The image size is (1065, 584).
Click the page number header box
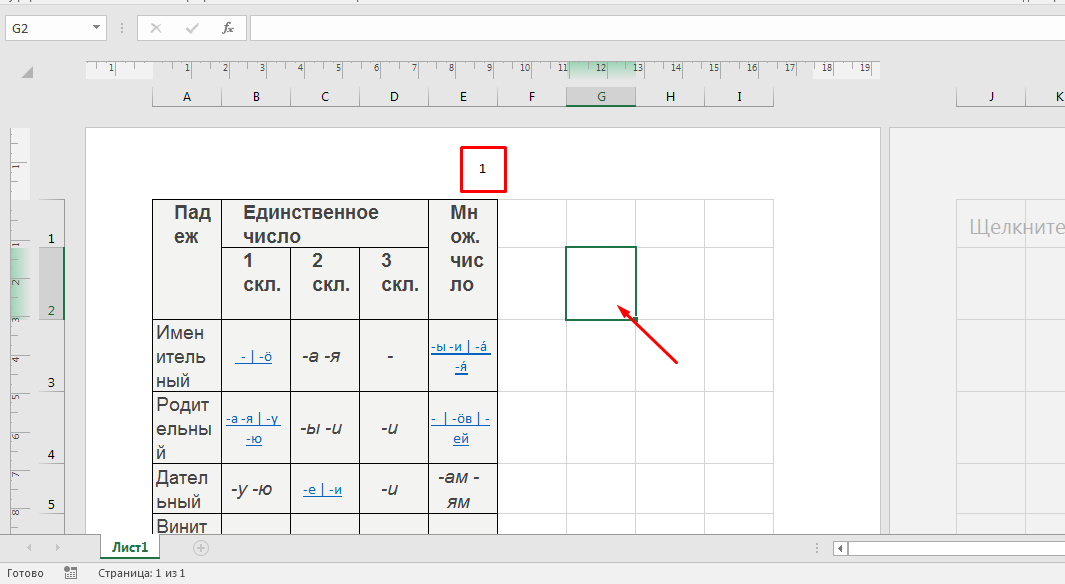tap(483, 169)
